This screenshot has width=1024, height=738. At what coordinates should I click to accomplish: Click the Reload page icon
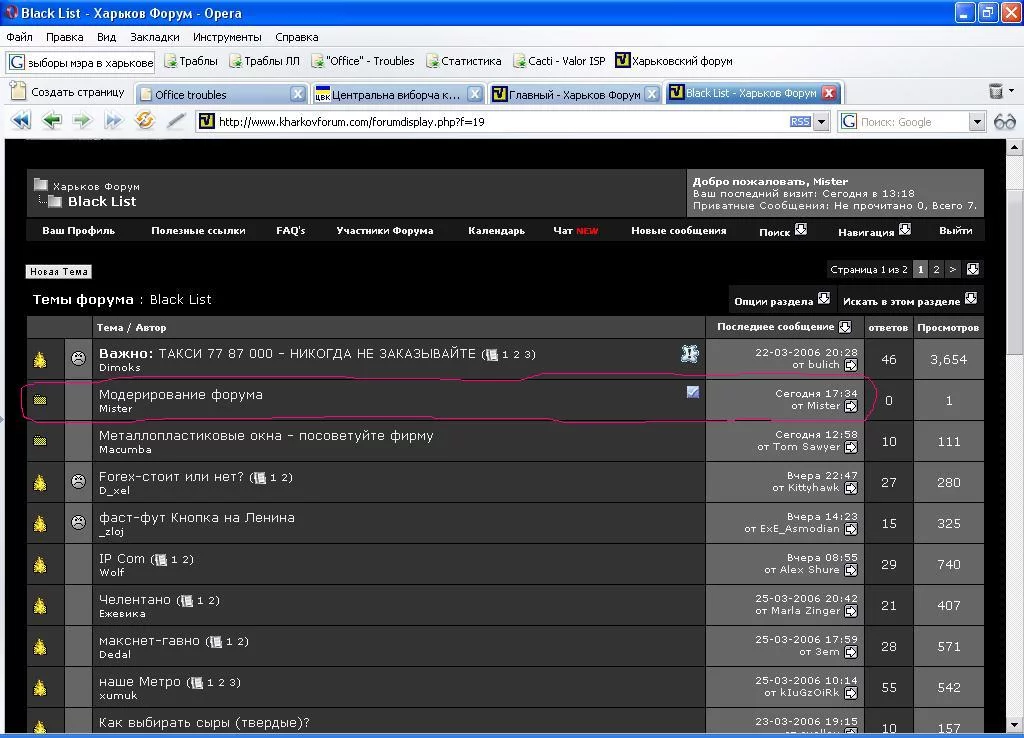(x=144, y=121)
